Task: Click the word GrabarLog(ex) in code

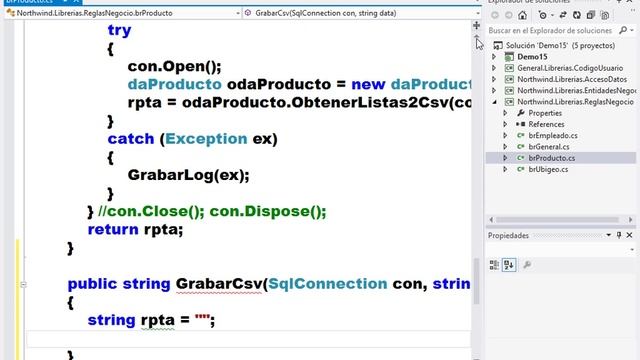Action: [x=186, y=175]
